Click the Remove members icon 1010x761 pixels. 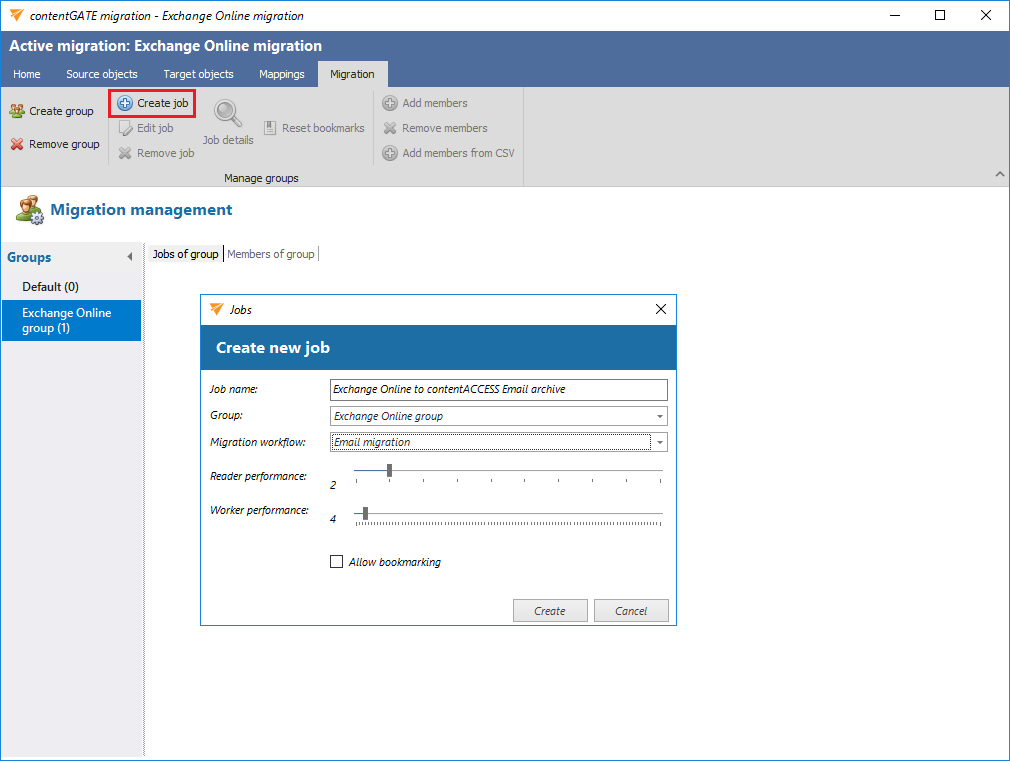coord(390,128)
